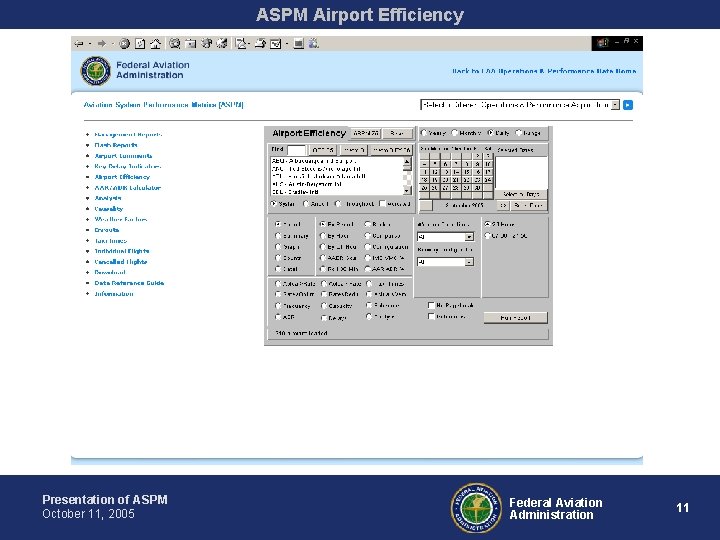This screenshot has width=720, height=540.
Task: Open the first All dropdown in the form
Action: (x=445, y=237)
